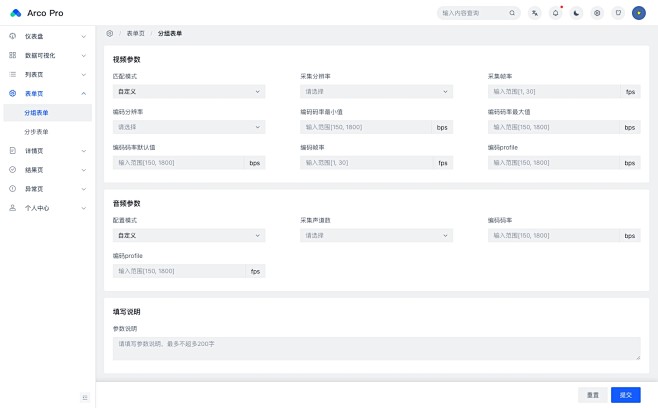658x408 pixels.
Task: Open the 编码分辨率 dropdown
Action: coord(189,127)
